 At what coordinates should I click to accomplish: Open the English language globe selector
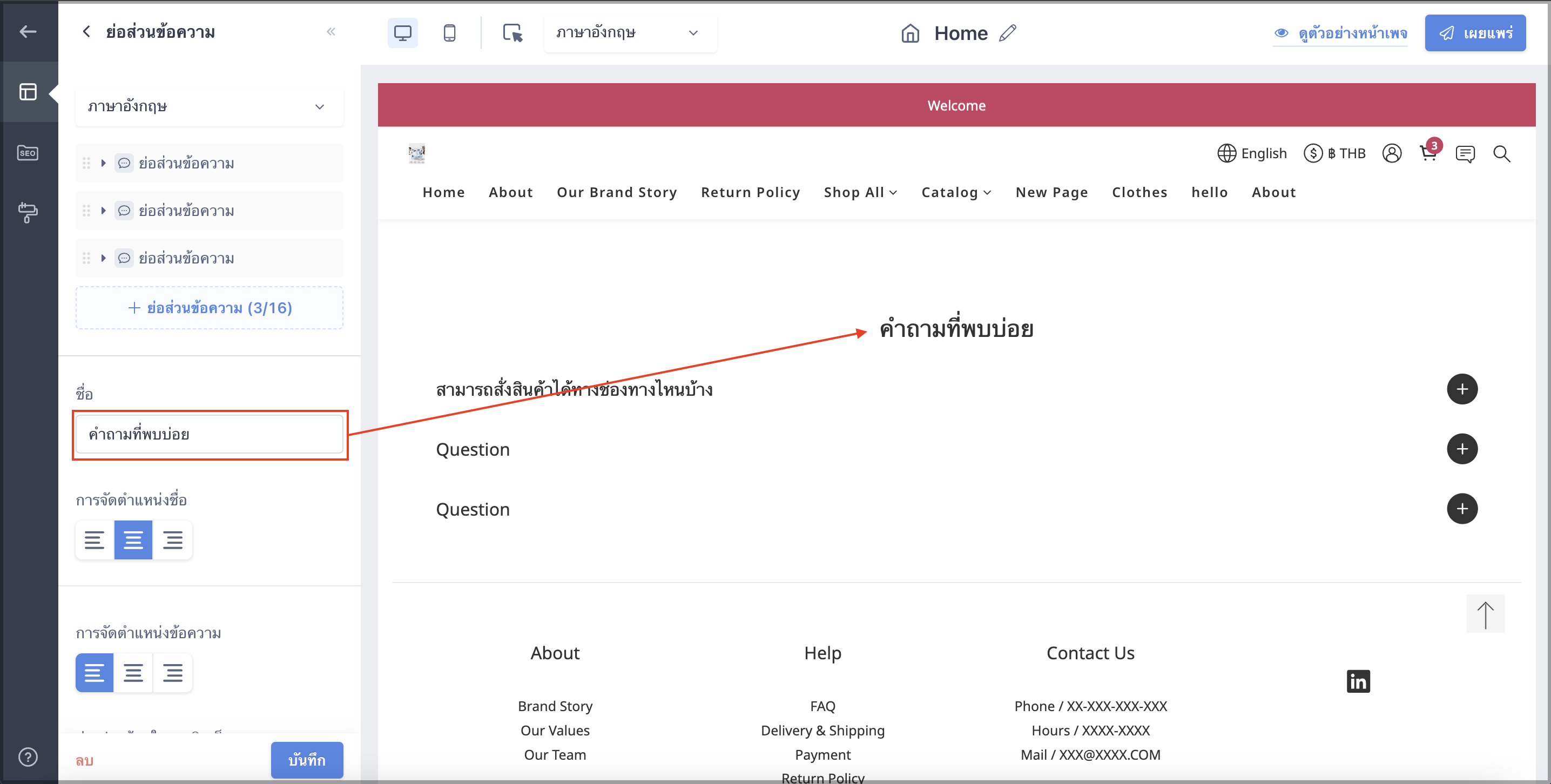point(1252,153)
